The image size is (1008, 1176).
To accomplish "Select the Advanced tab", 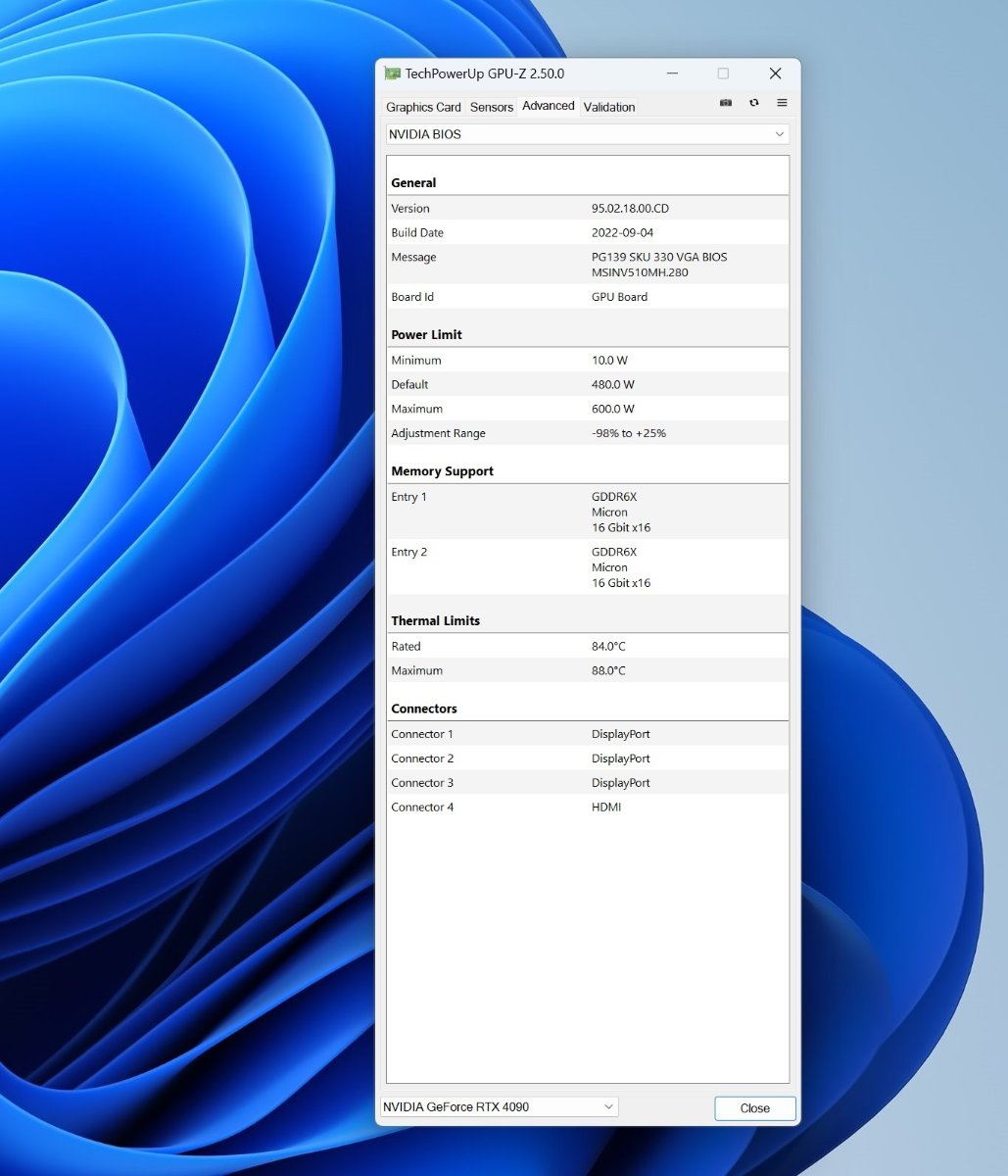I will pyautogui.click(x=549, y=106).
